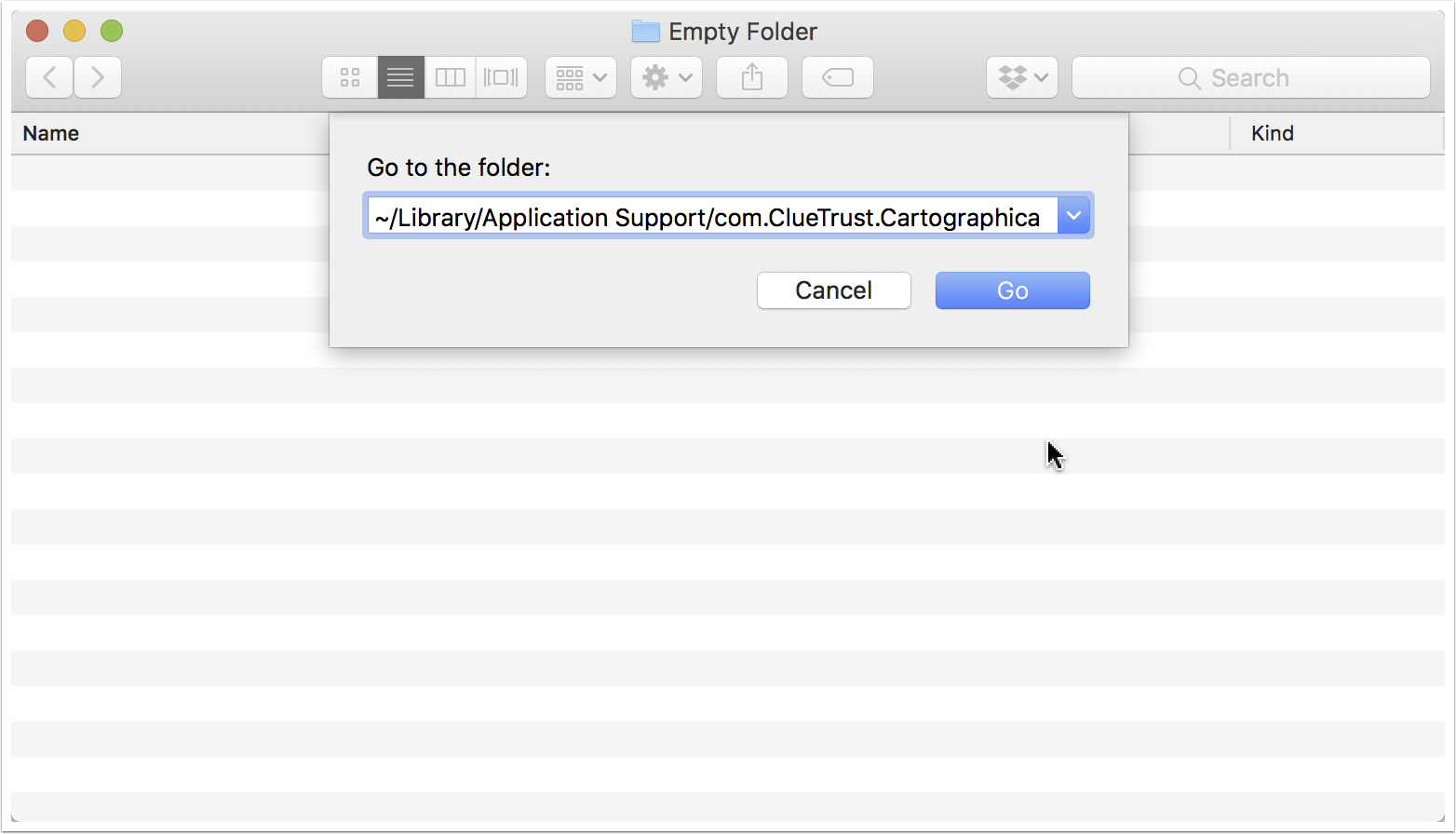
Task: Sort by Kind column header
Action: tap(1273, 133)
